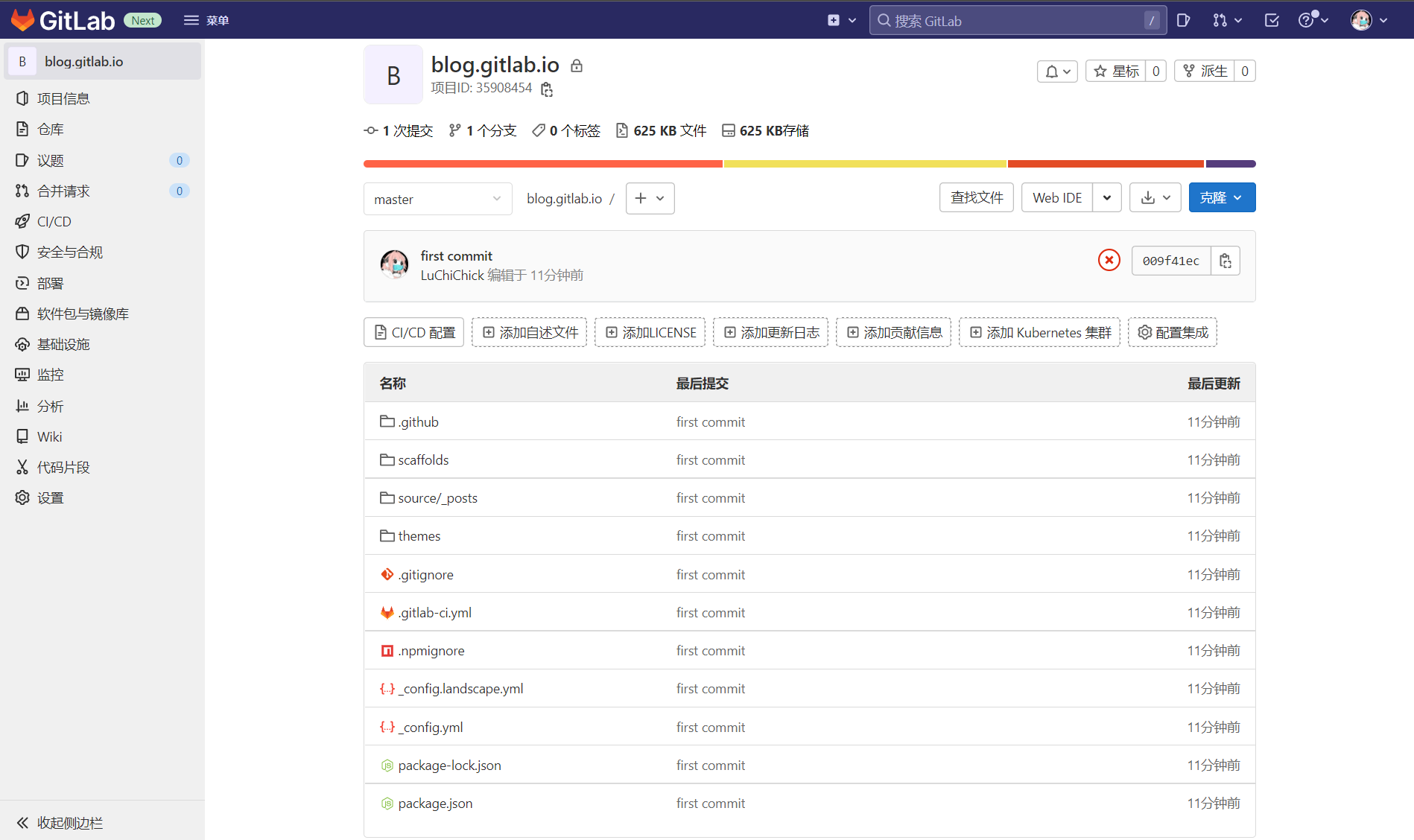The height and width of the screenshot is (840, 1414).
Task: Open the themes folder
Action: pos(419,535)
